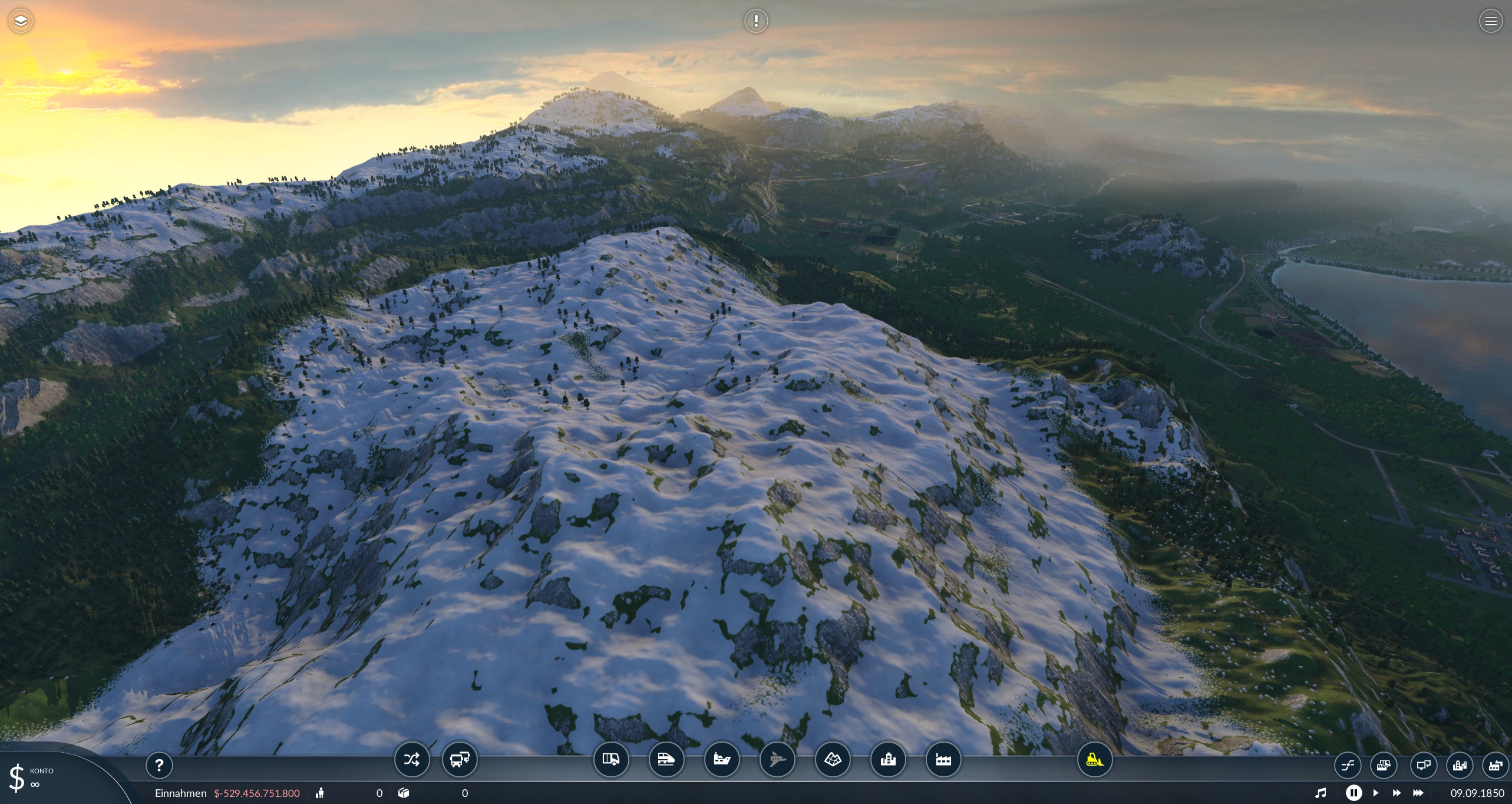
Task: Open road construction truck menu
Action: (x=611, y=759)
